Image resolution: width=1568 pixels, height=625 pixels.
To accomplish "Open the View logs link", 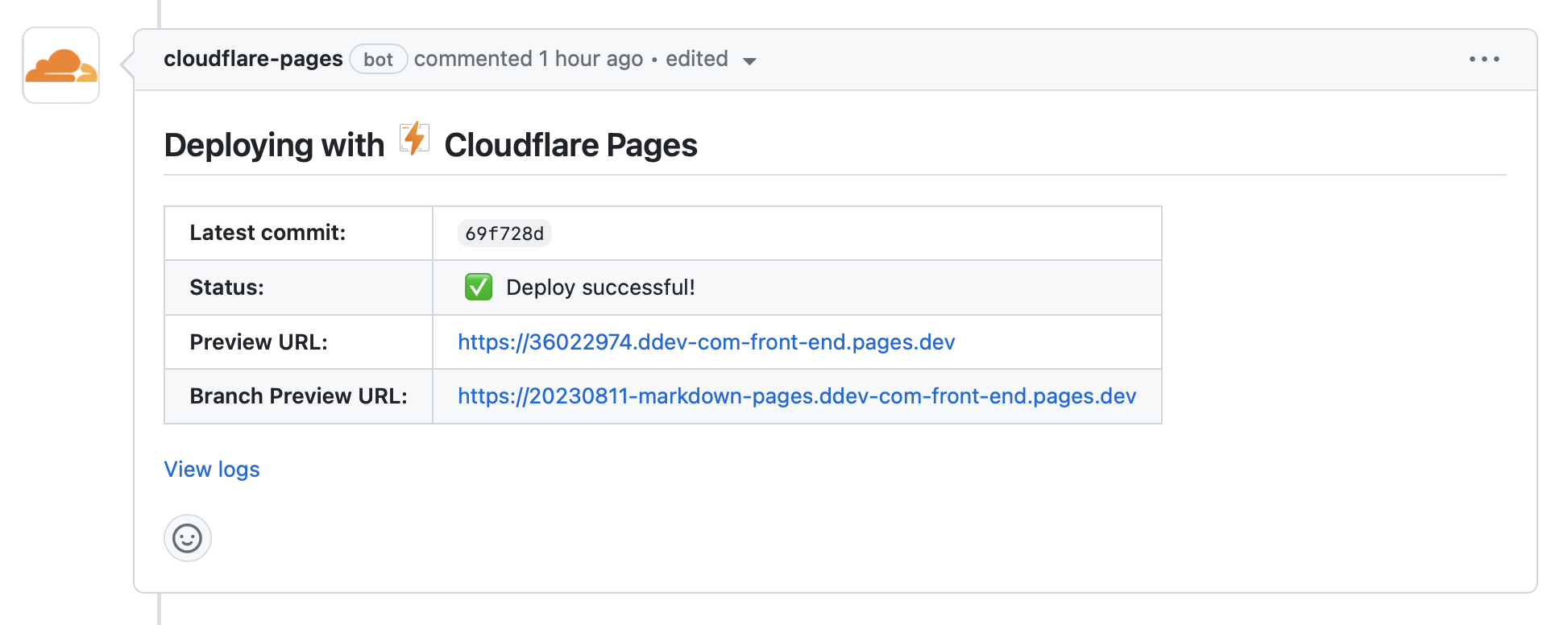I will pos(212,470).
